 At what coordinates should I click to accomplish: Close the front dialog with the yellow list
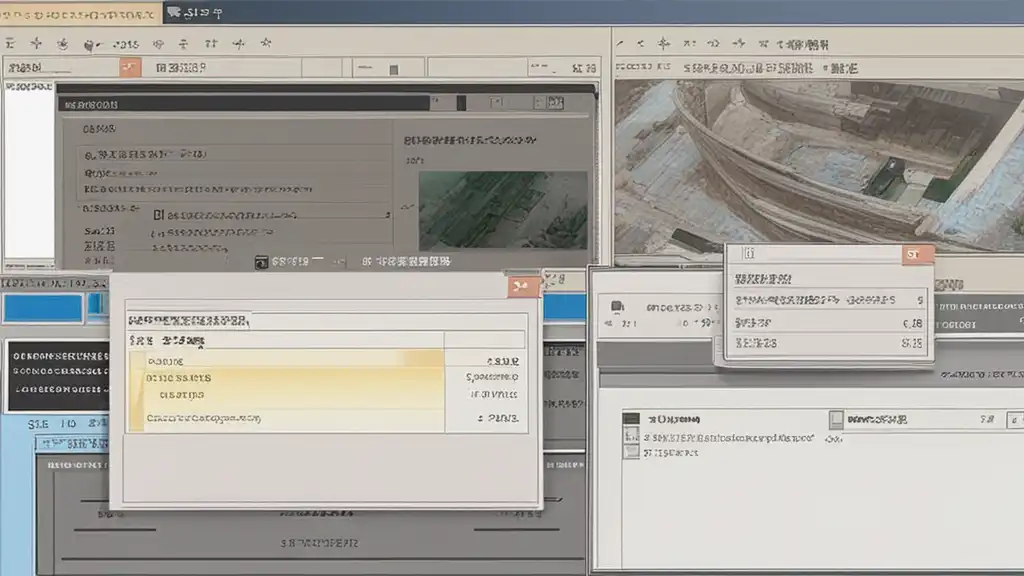click(522, 287)
